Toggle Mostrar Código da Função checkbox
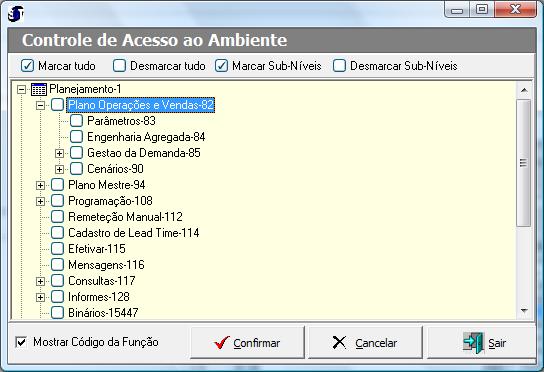Viewport: 544px width, 372px height. tap(21, 343)
